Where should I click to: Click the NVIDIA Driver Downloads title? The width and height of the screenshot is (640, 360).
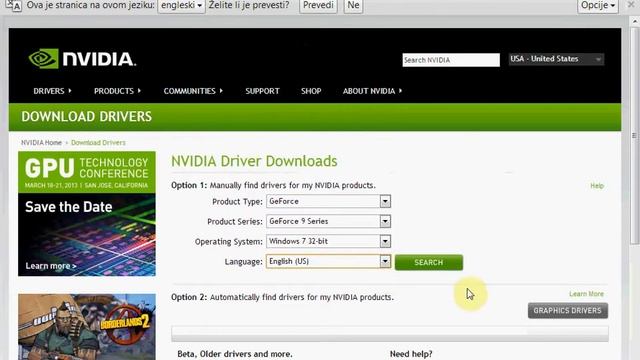point(254,161)
